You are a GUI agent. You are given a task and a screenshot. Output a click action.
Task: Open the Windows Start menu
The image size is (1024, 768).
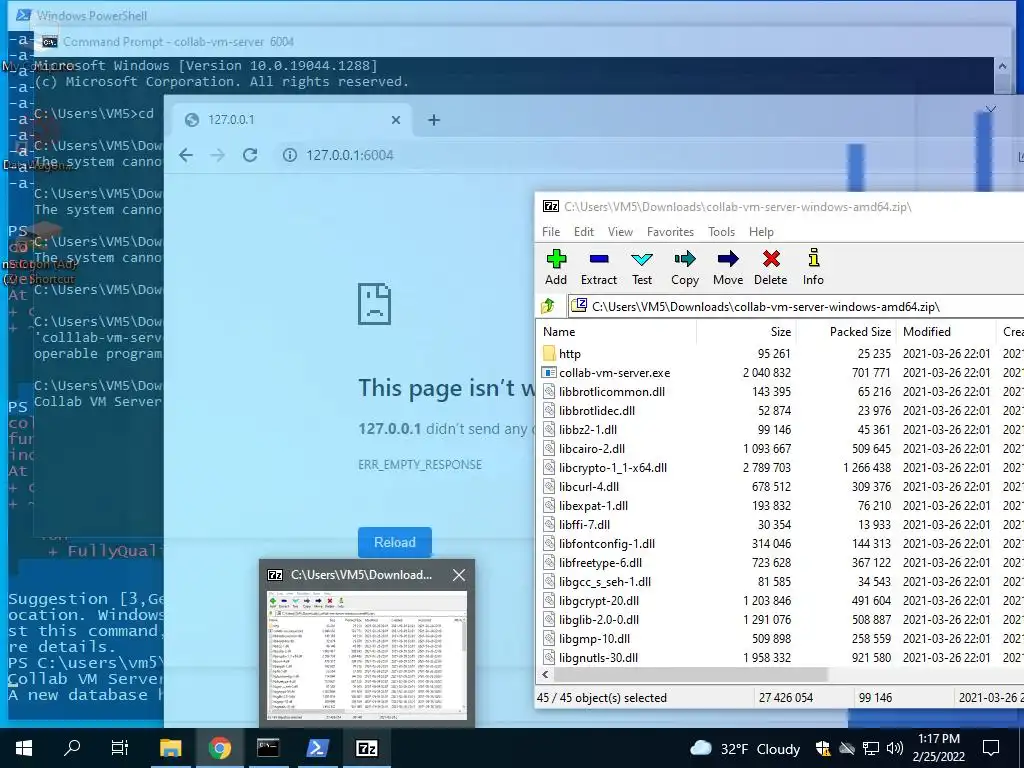(24, 748)
